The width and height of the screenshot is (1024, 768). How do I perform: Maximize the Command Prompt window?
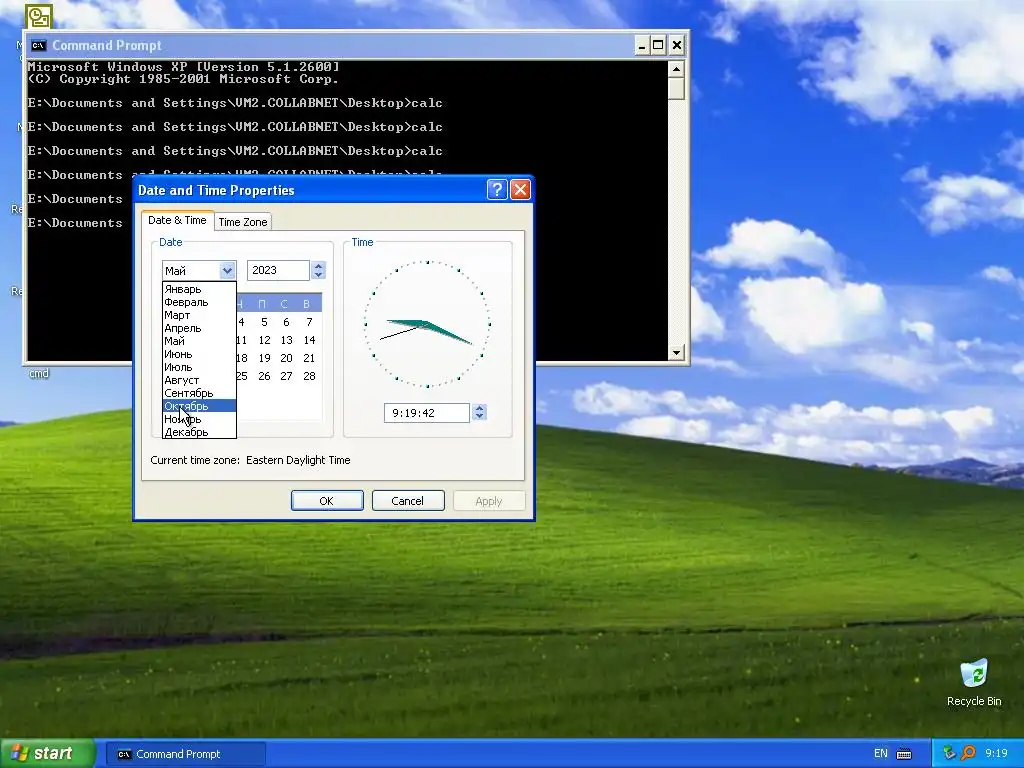coord(658,45)
